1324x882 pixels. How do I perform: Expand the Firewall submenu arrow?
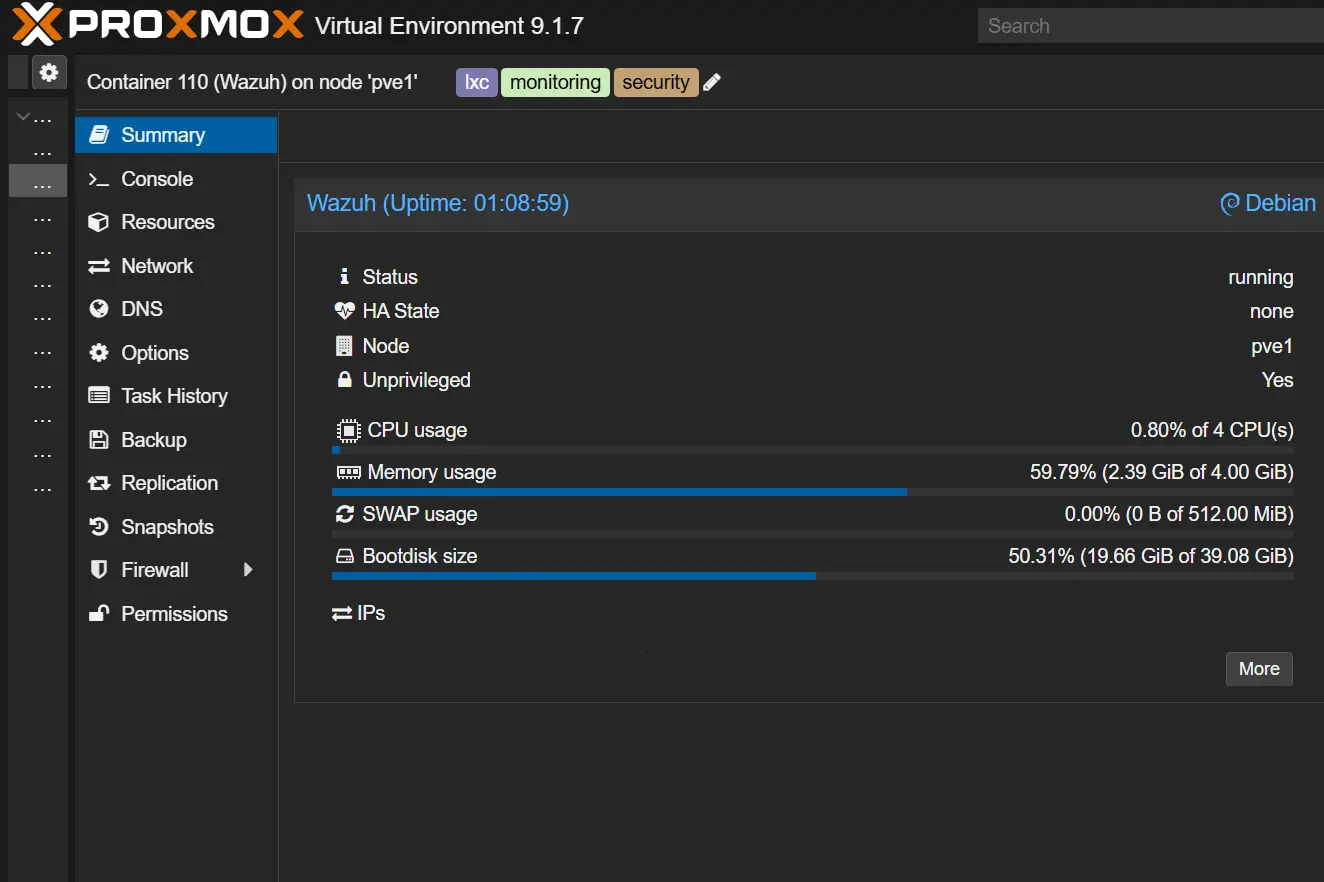[x=248, y=570]
